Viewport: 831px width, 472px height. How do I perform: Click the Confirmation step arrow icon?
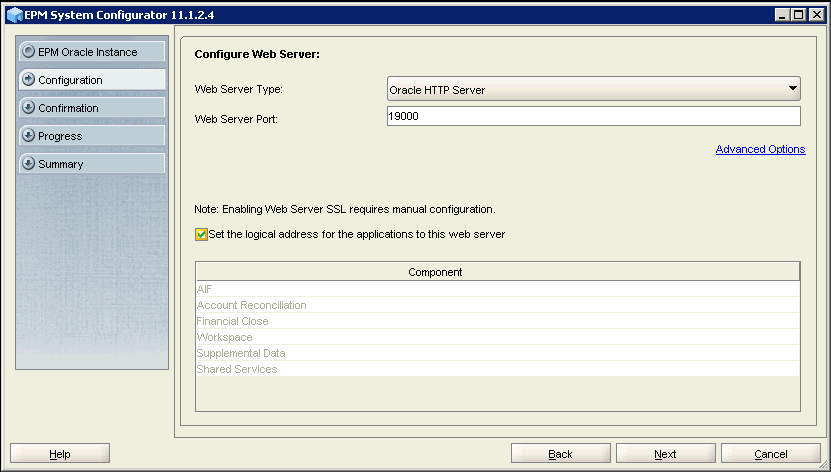click(x=29, y=108)
